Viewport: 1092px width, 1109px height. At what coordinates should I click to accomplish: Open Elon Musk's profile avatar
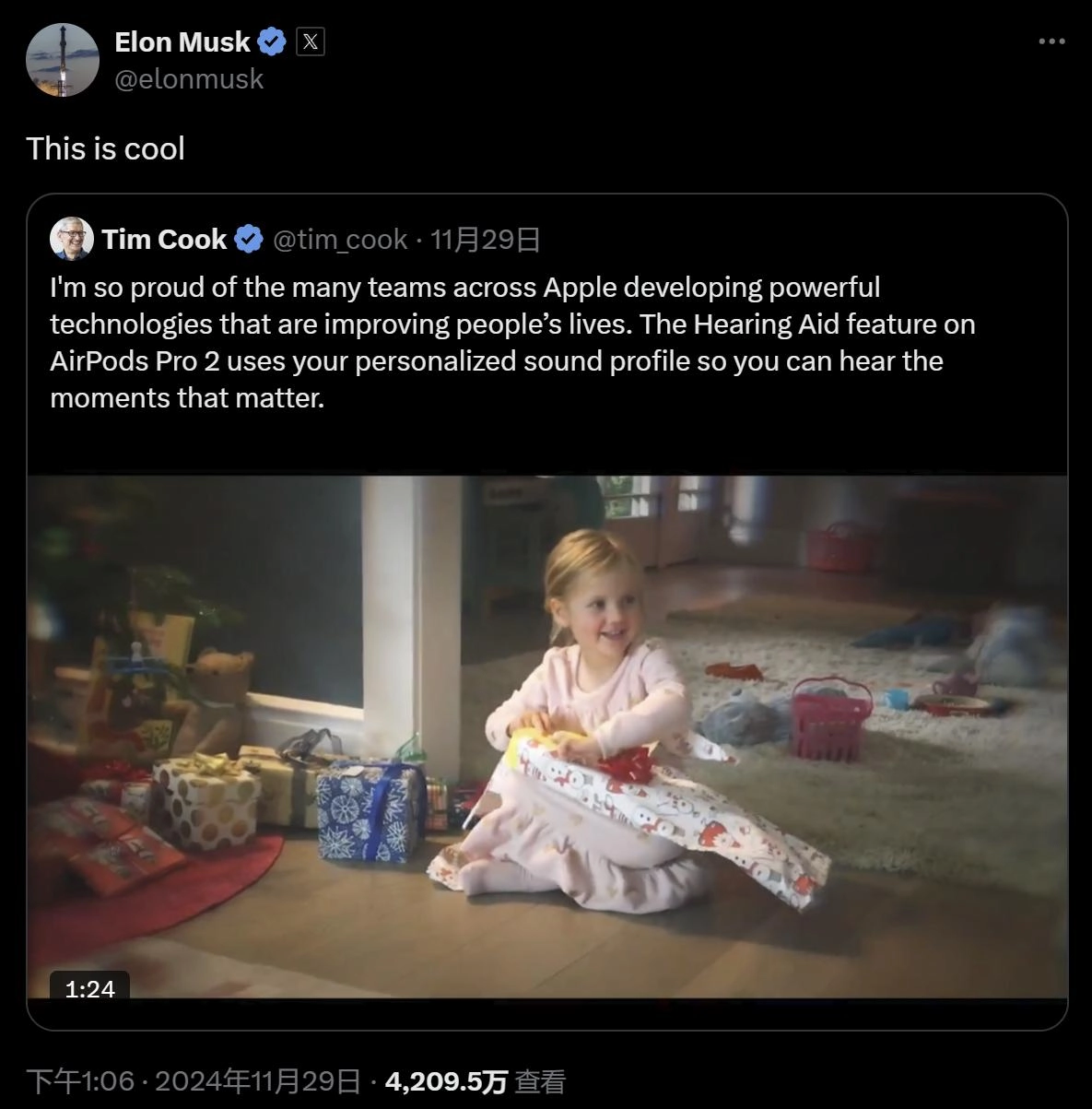point(62,60)
